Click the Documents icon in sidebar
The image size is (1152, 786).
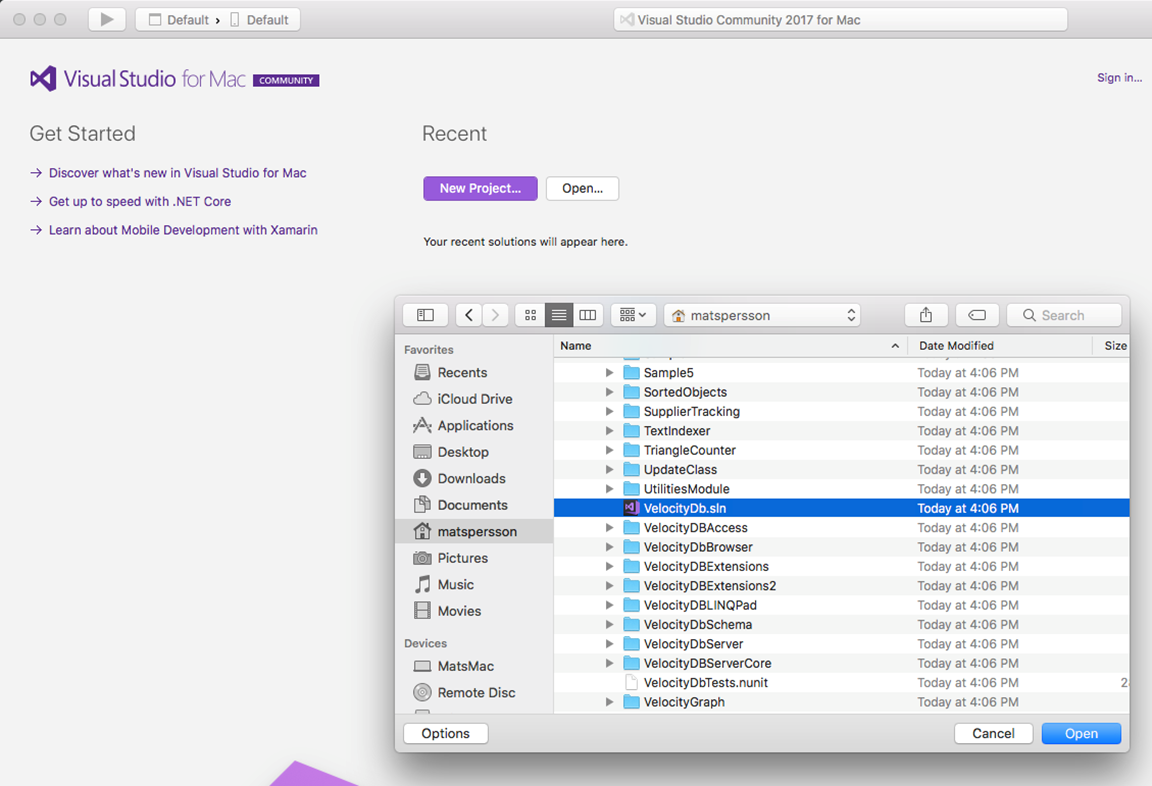tap(422, 505)
